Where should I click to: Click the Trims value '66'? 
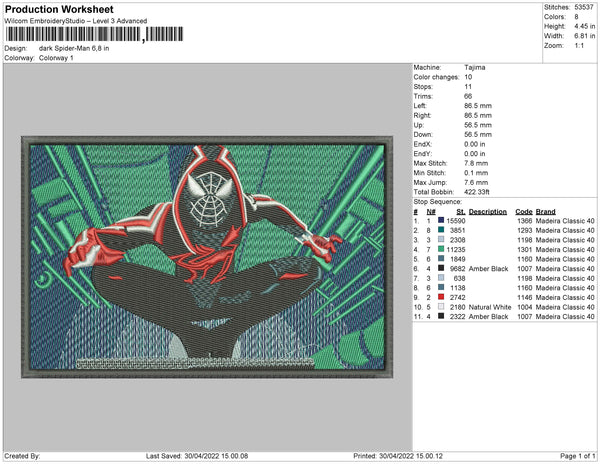coord(468,96)
